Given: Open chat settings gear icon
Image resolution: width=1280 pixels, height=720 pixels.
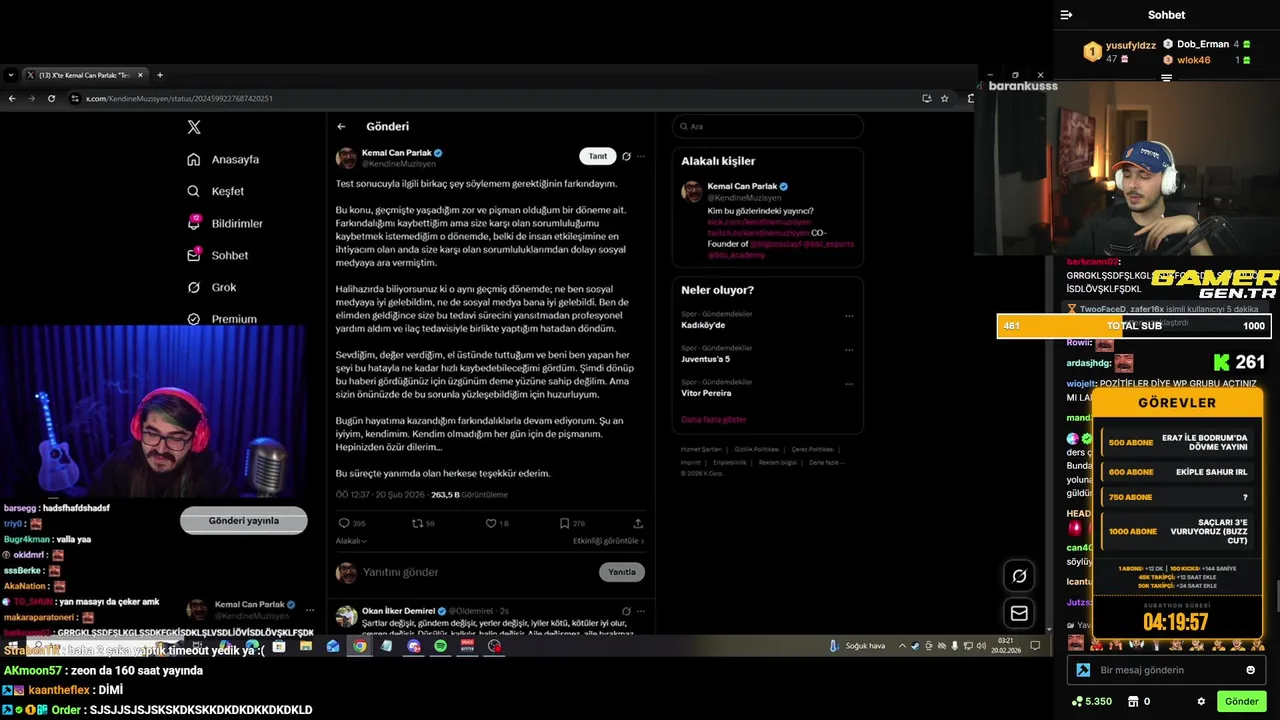Looking at the screenshot, I should point(1201,701).
